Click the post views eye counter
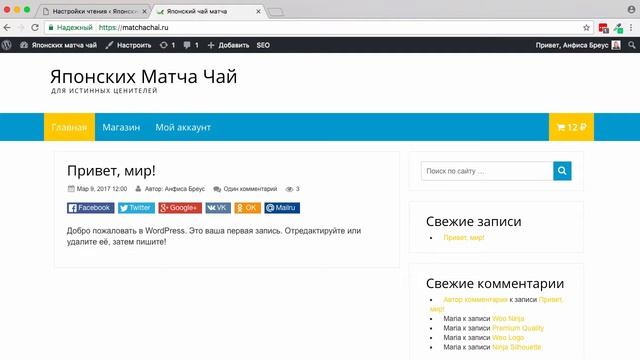Image resolution: width=640 pixels, height=360 pixels. (x=293, y=189)
